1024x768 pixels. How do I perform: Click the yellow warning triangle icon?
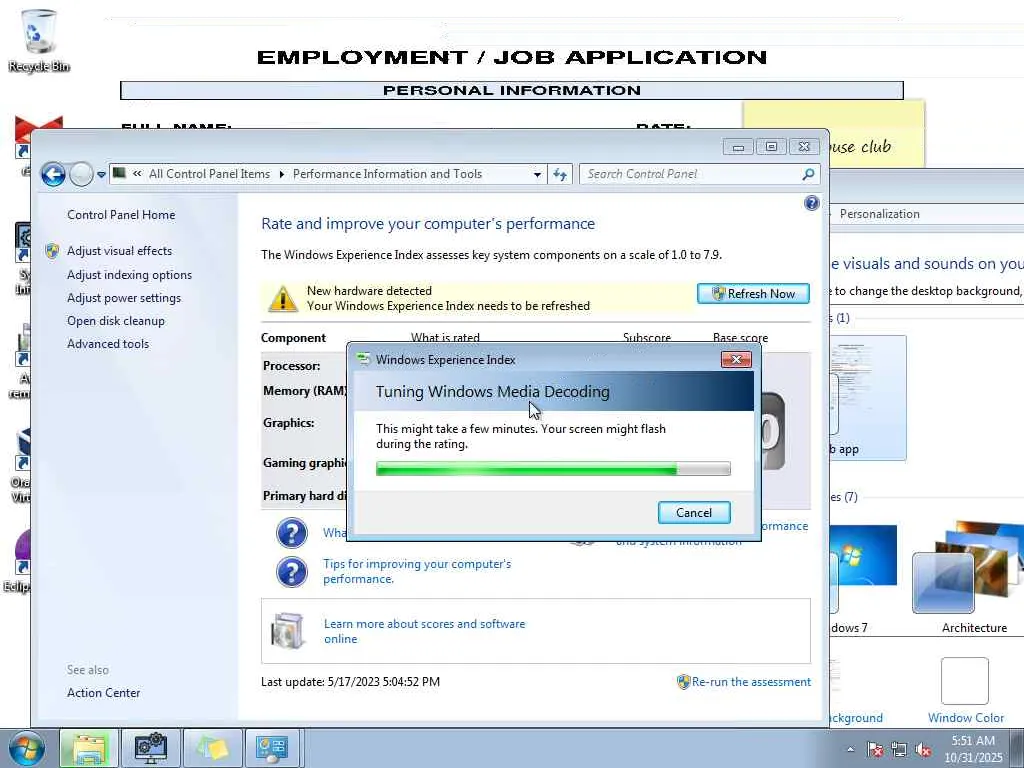point(283,298)
